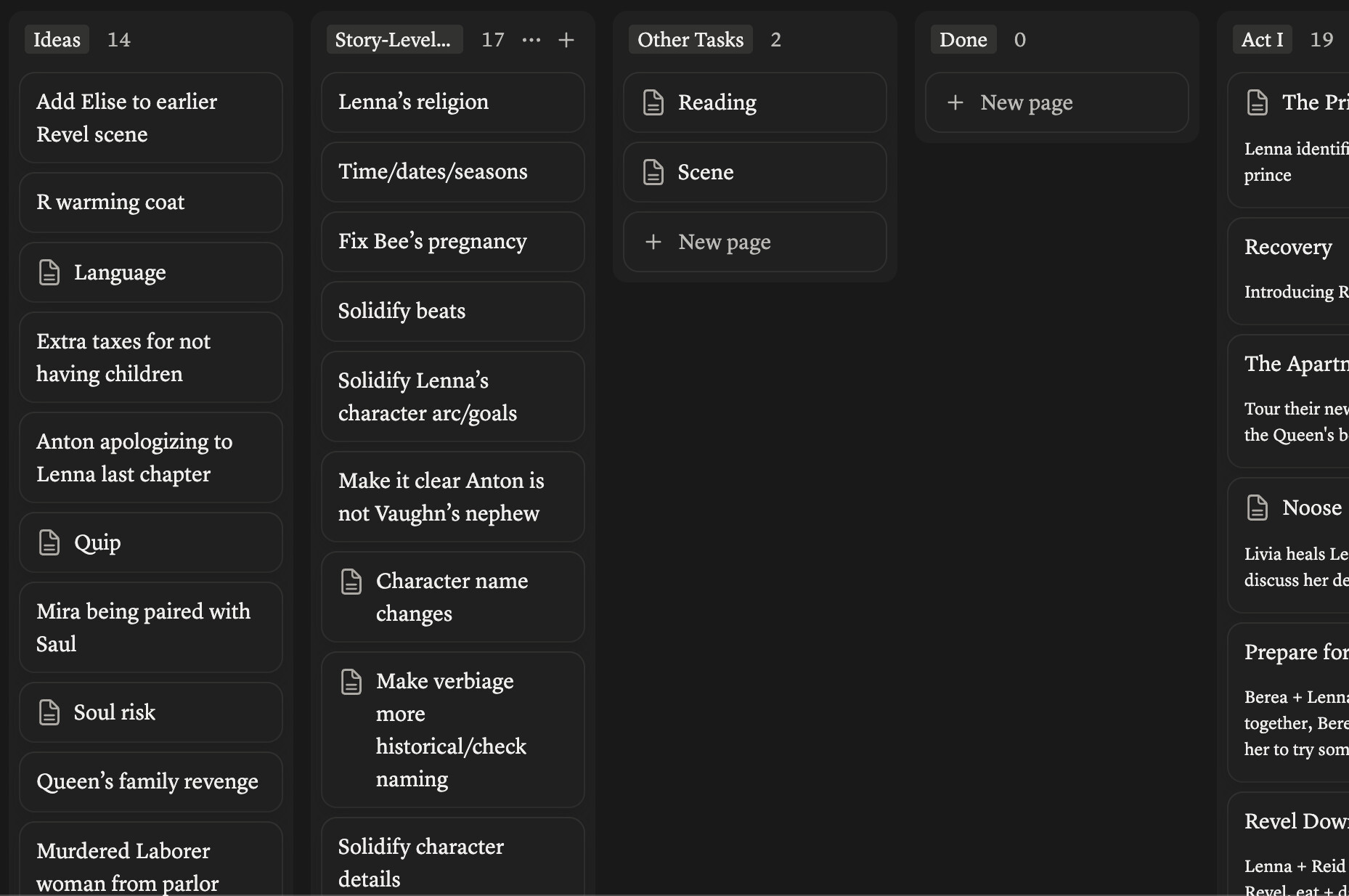The image size is (1349, 896).
Task: Click the page icon on Quip card
Action: tap(49, 543)
